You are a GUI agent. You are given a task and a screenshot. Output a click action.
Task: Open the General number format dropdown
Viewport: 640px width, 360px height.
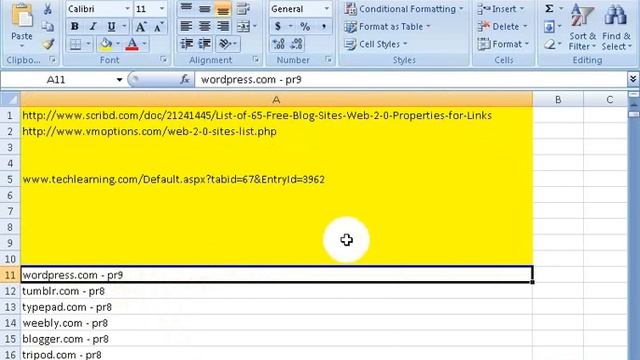pyautogui.click(x=327, y=9)
